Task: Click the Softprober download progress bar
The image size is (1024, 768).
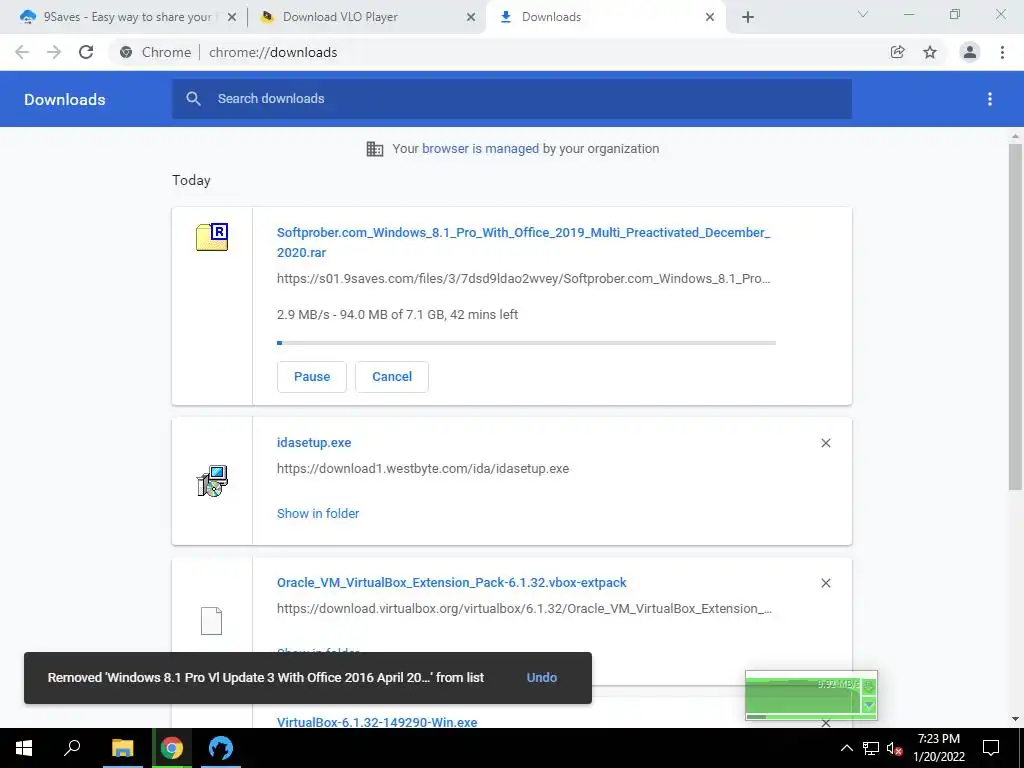Action: [x=526, y=343]
